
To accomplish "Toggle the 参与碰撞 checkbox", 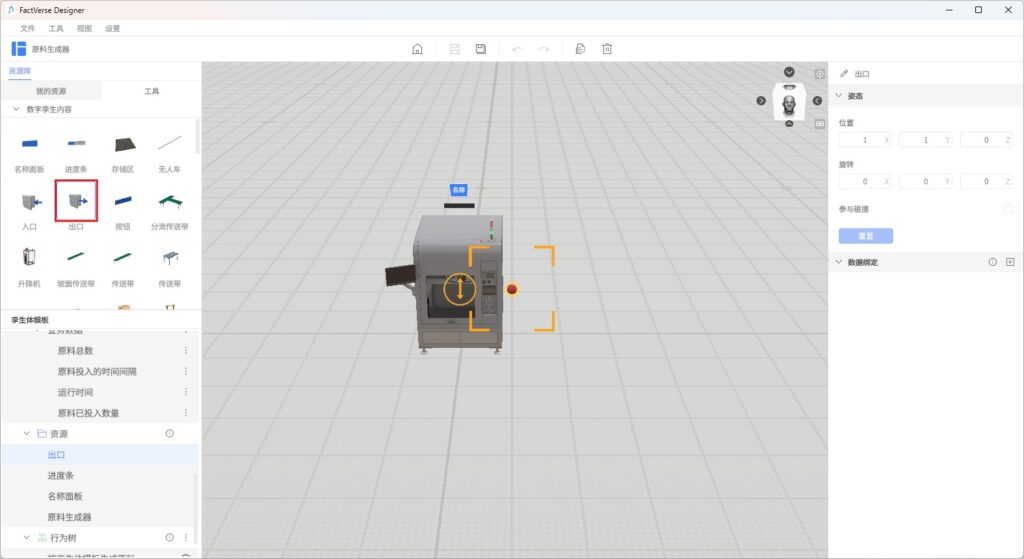I will [x=1008, y=209].
